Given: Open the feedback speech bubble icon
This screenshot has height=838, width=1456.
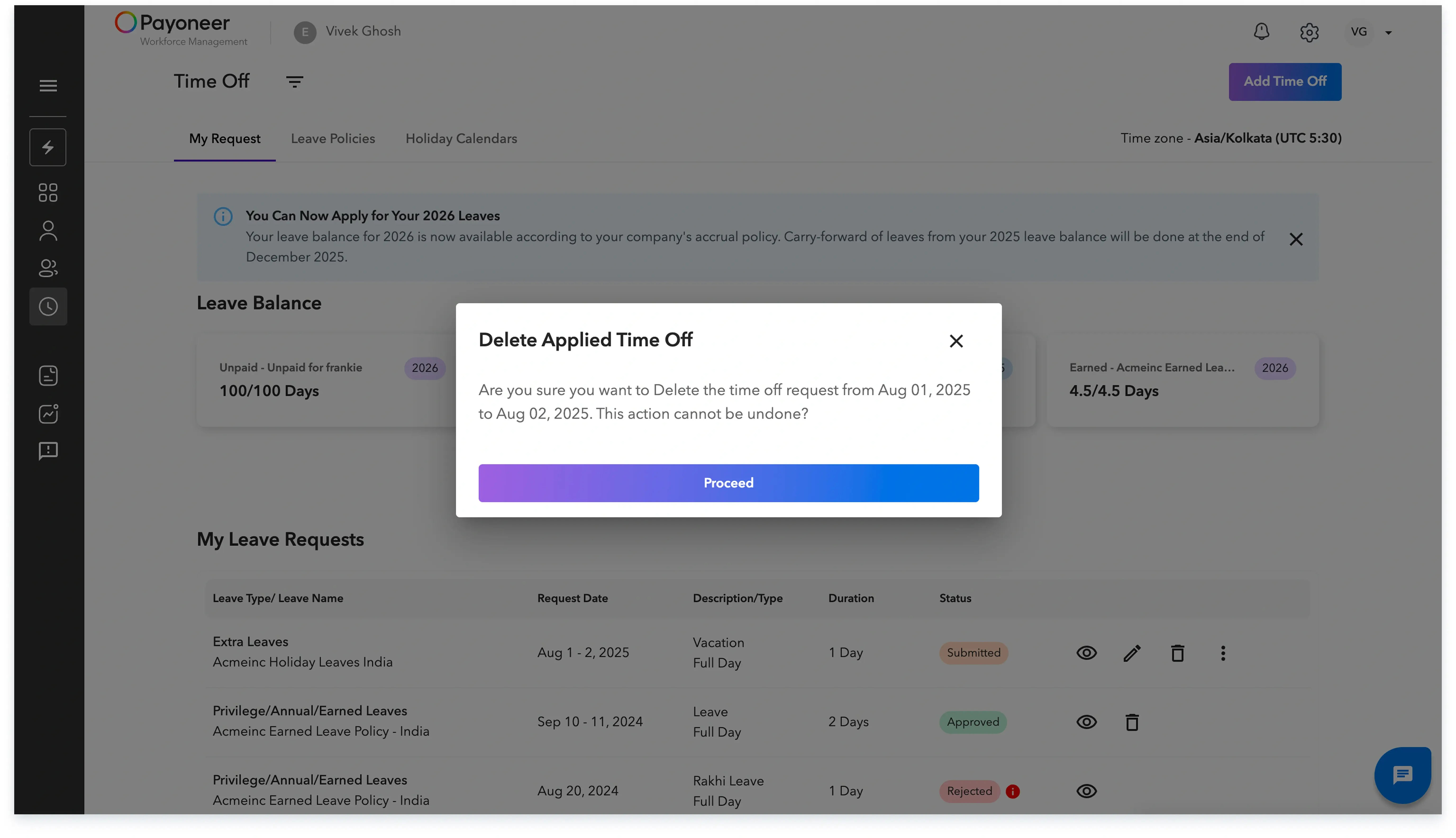Looking at the screenshot, I should pos(48,451).
